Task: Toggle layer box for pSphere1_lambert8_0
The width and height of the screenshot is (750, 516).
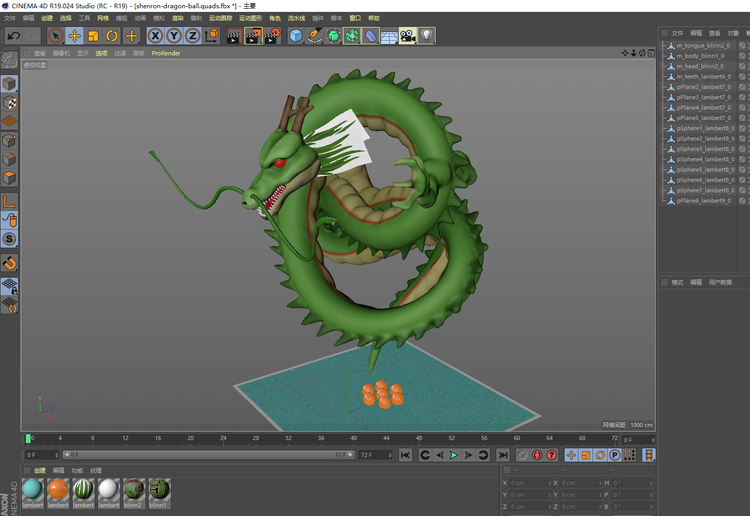Action: click(x=742, y=128)
